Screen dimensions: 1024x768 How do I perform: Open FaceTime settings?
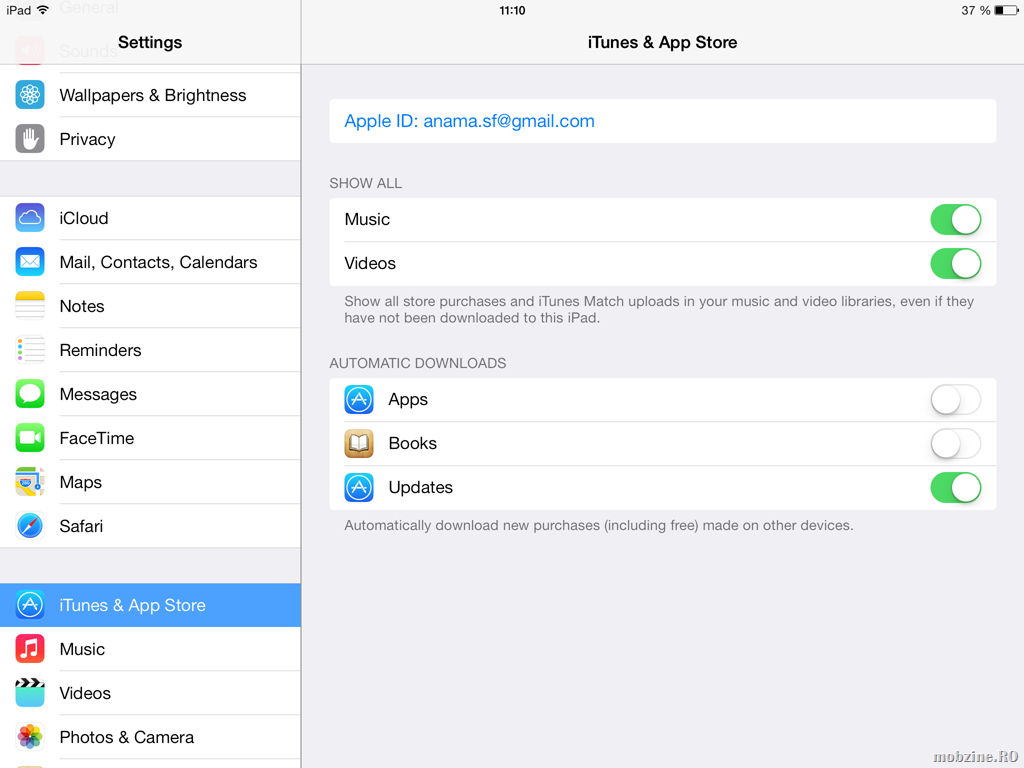(150, 438)
